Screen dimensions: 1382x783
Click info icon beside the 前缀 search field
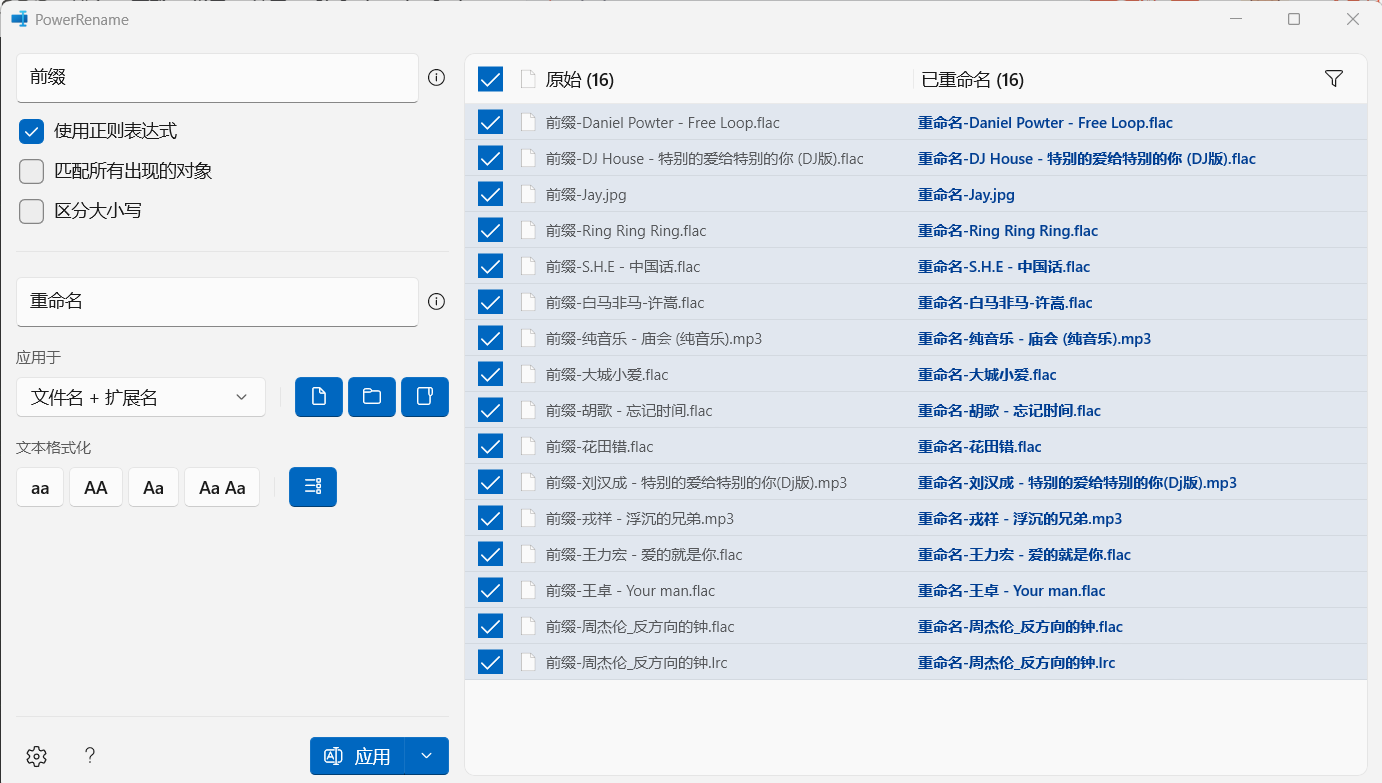(436, 78)
